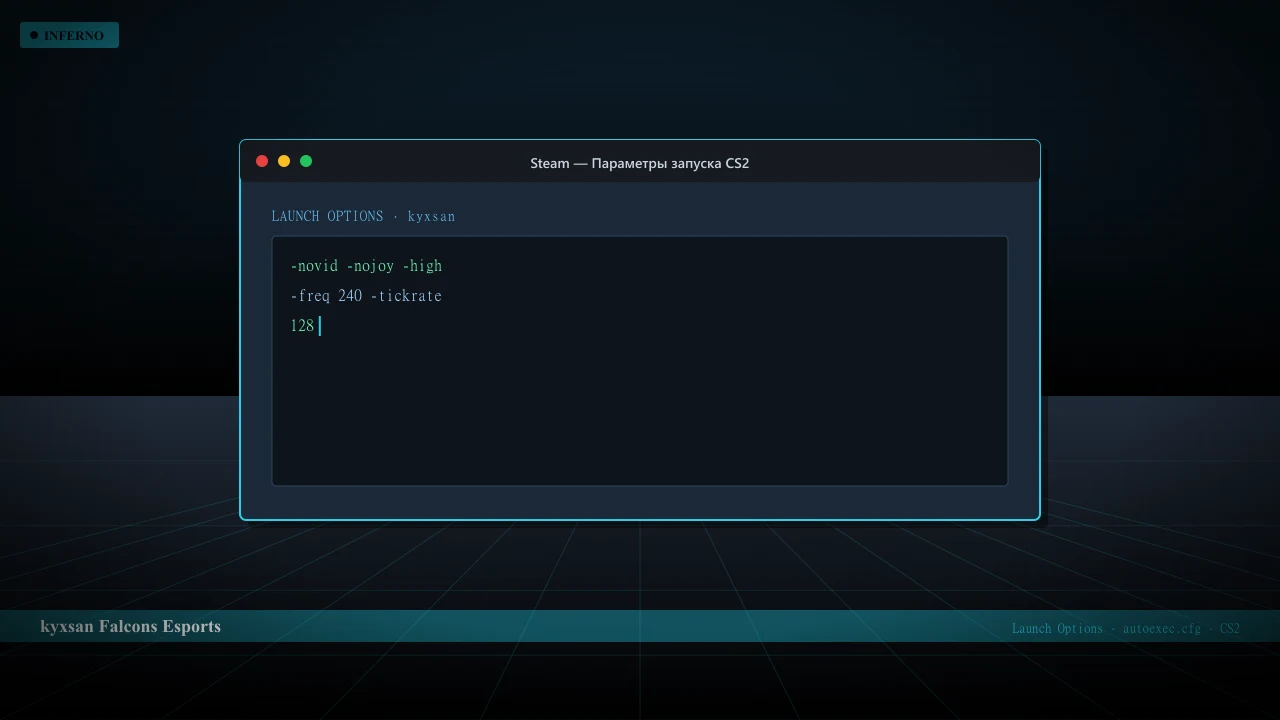1280x720 pixels.
Task: Click the '128' value line
Action: pyautogui.click(x=303, y=326)
